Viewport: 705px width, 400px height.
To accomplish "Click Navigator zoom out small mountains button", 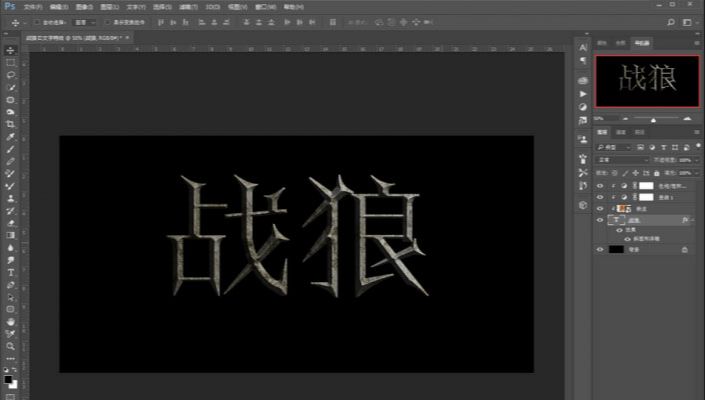I will click(625, 119).
